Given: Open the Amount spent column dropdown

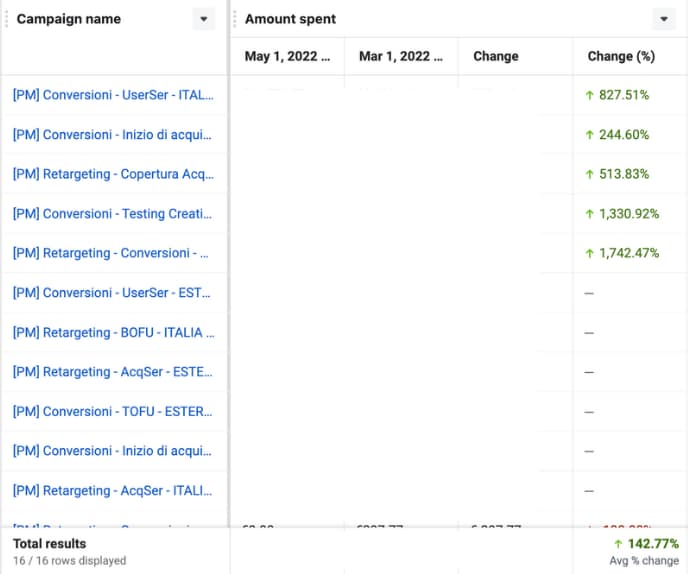Looking at the screenshot, I should [663, 19].
